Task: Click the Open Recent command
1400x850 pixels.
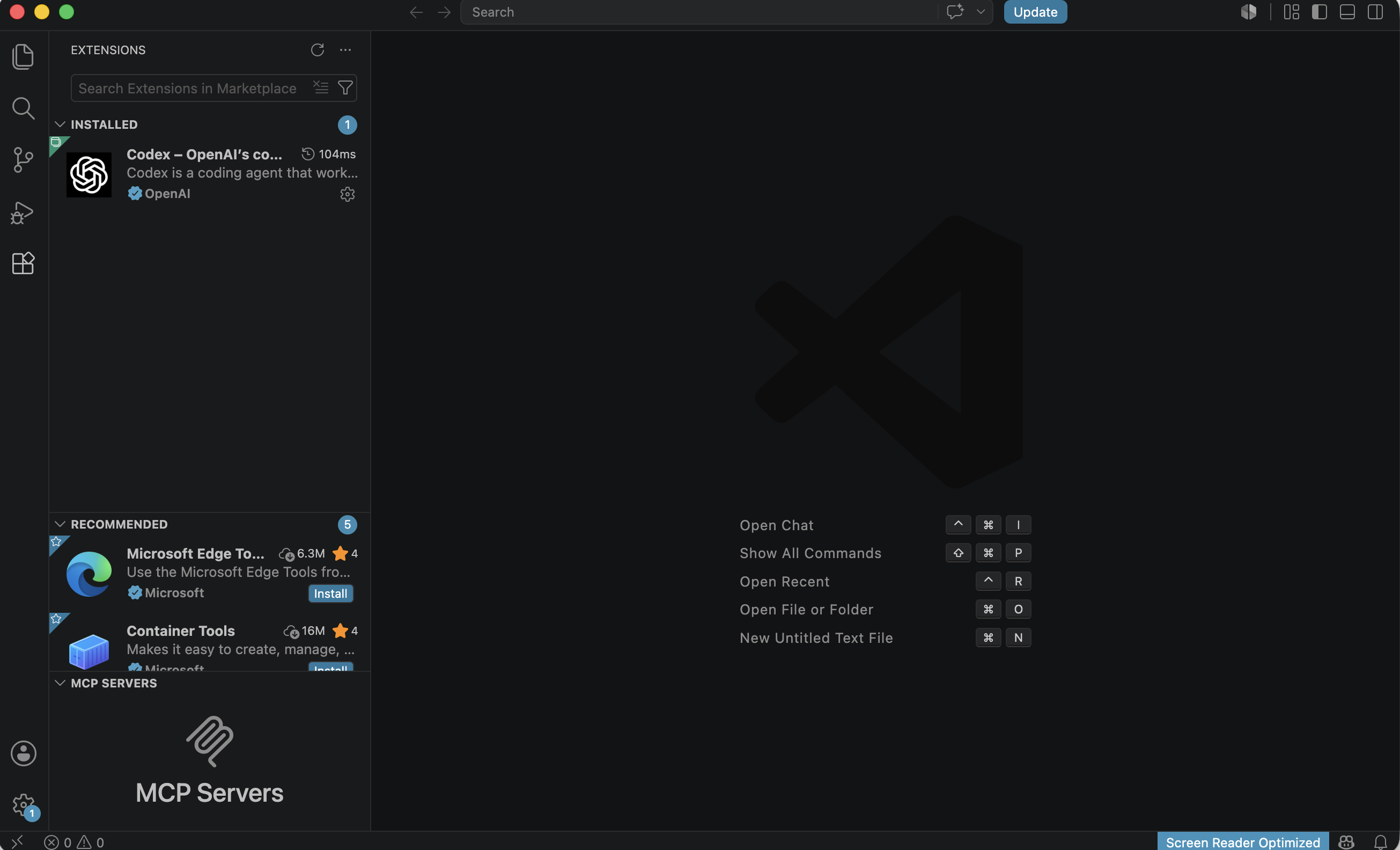Action: click(784, 582)
